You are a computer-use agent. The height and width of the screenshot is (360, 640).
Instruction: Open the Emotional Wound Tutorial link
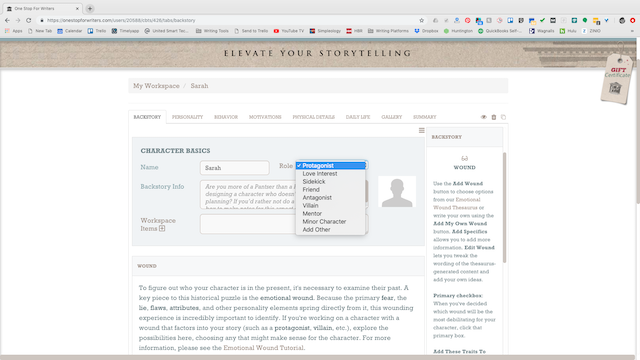pos(263,348)
